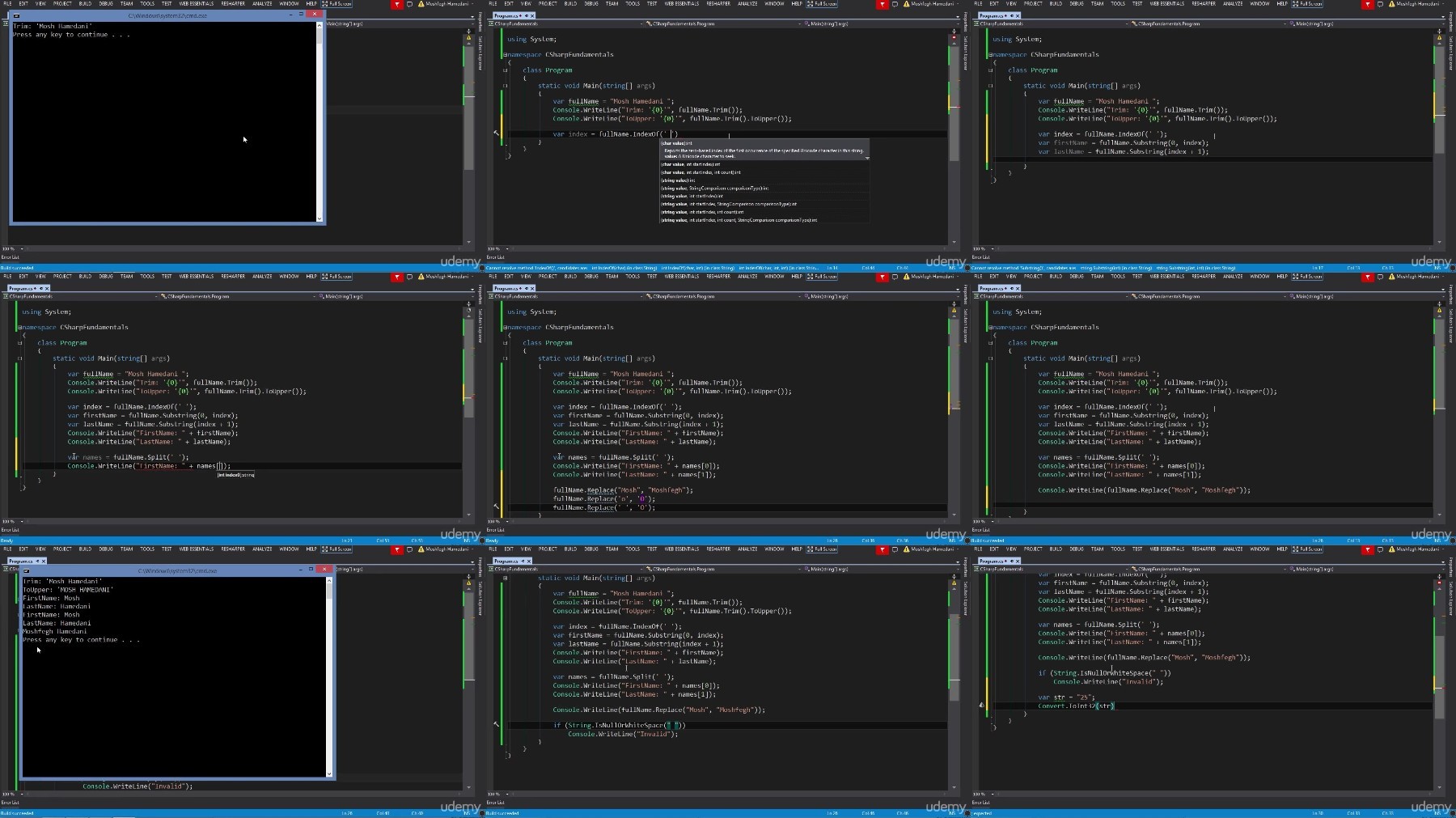Image resolution: width=1456 pixels, height=818 pixels.
Task: Expand the IndexOf parameter tooltip description arrow
Action: (x=867, y=158)
